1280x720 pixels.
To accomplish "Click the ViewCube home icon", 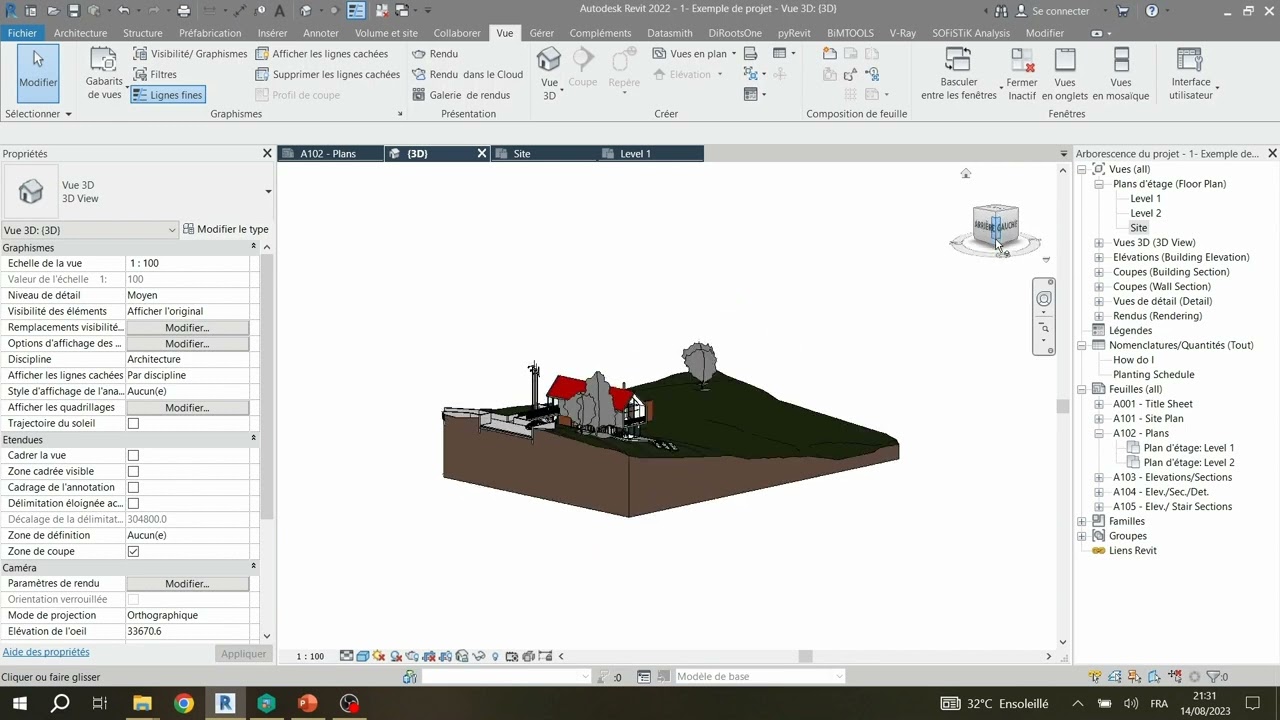I will click(x=965, y=174).
